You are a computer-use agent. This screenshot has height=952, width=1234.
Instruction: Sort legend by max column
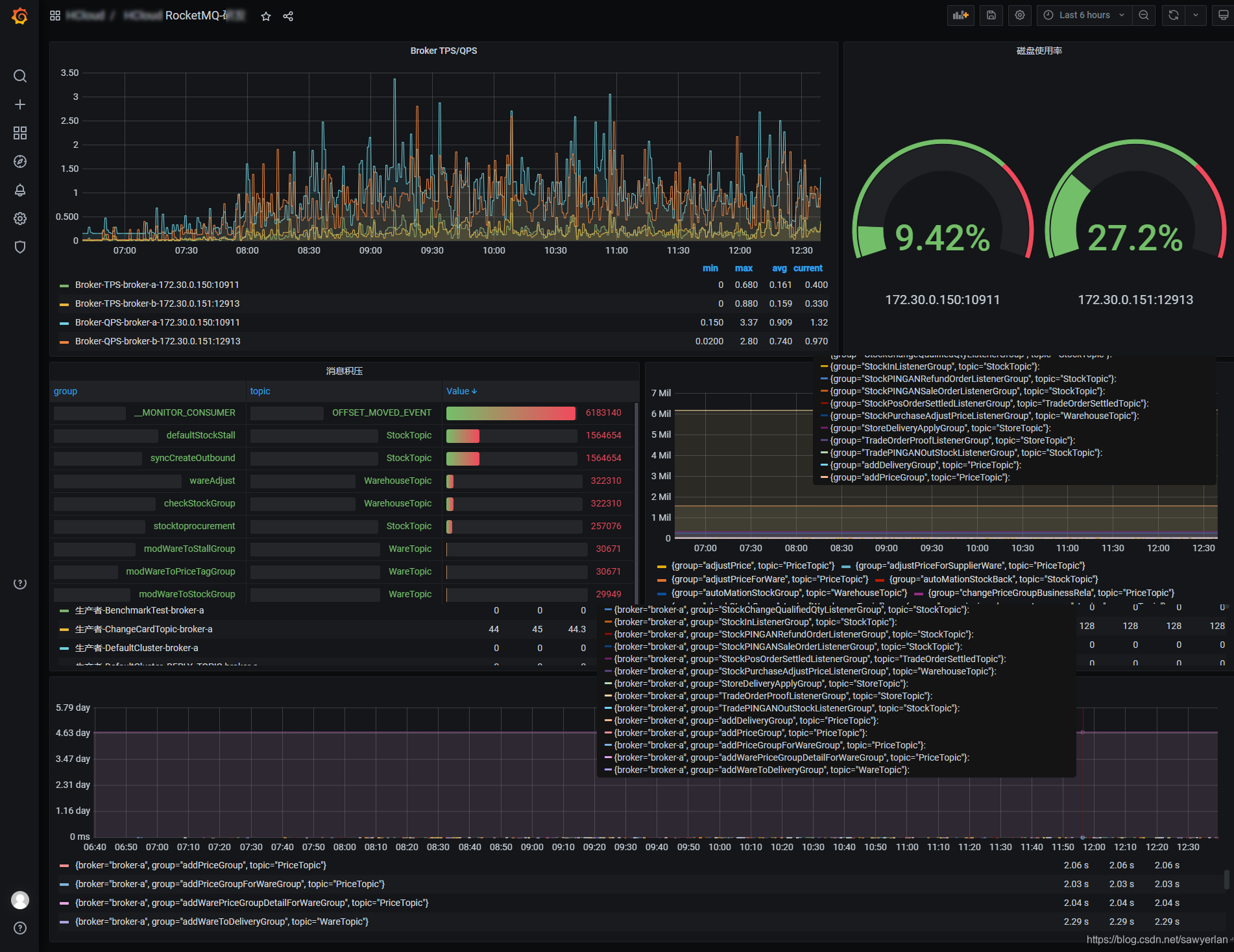(x=744, y=268)
